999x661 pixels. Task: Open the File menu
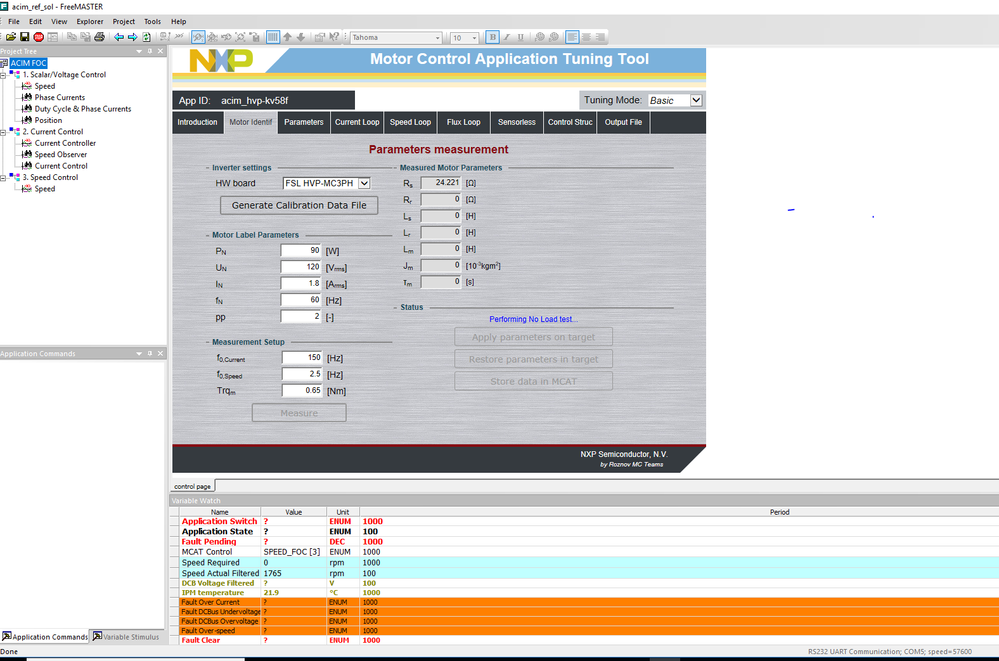[13, 22]
